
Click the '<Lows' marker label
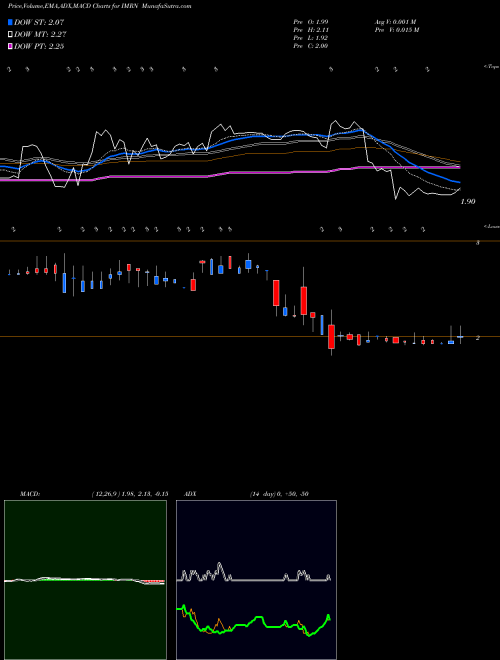coord(491,226)
